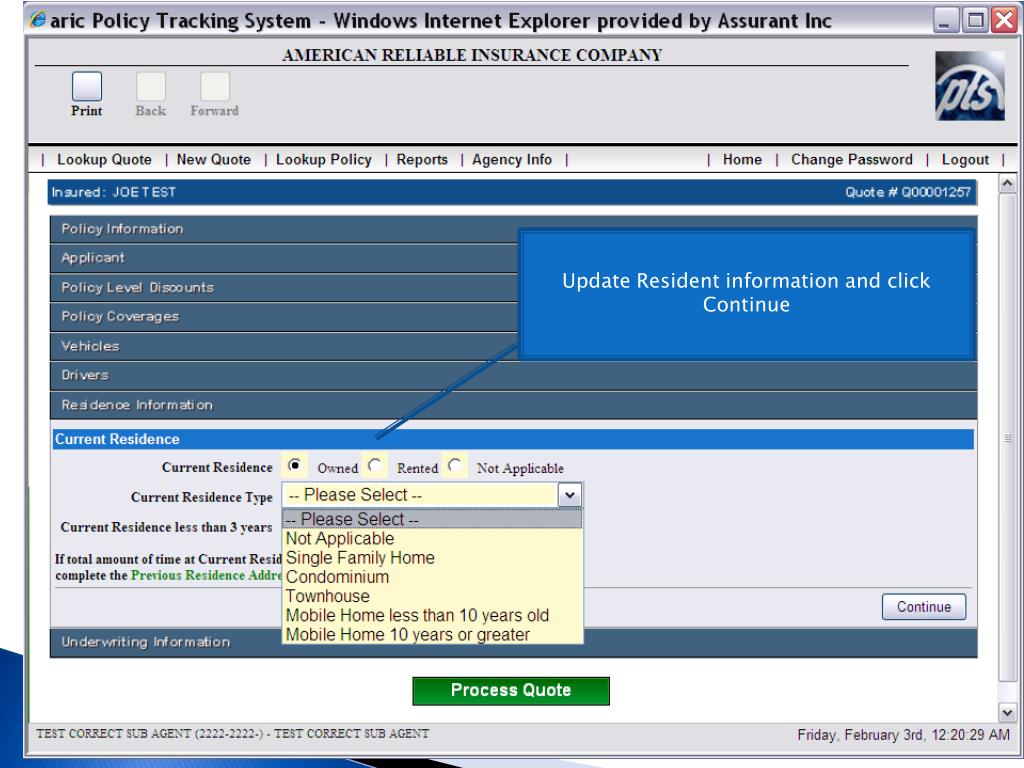Expand the Drivers section
1024x768 pixels.
click(513, 376)
